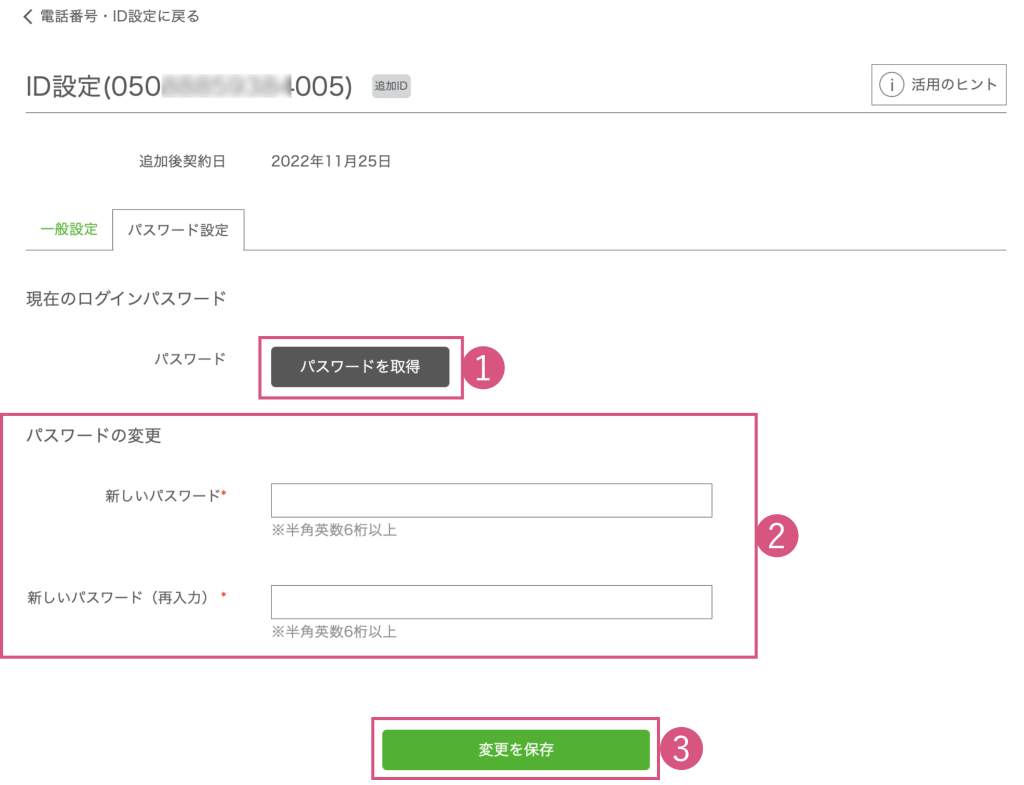Click the numbered marker 3 circle
Screen dimensions: 1024x785
680,749
